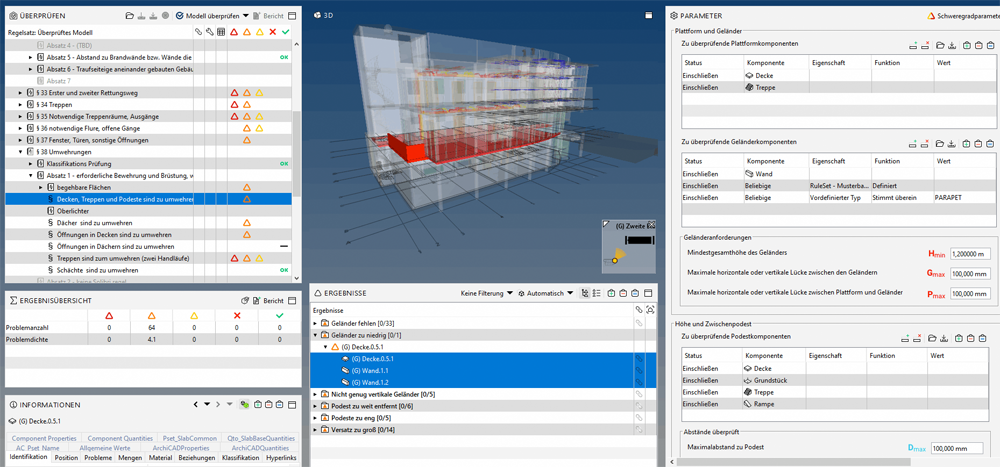Click the paperclip column header in Überprüfen

199,32
